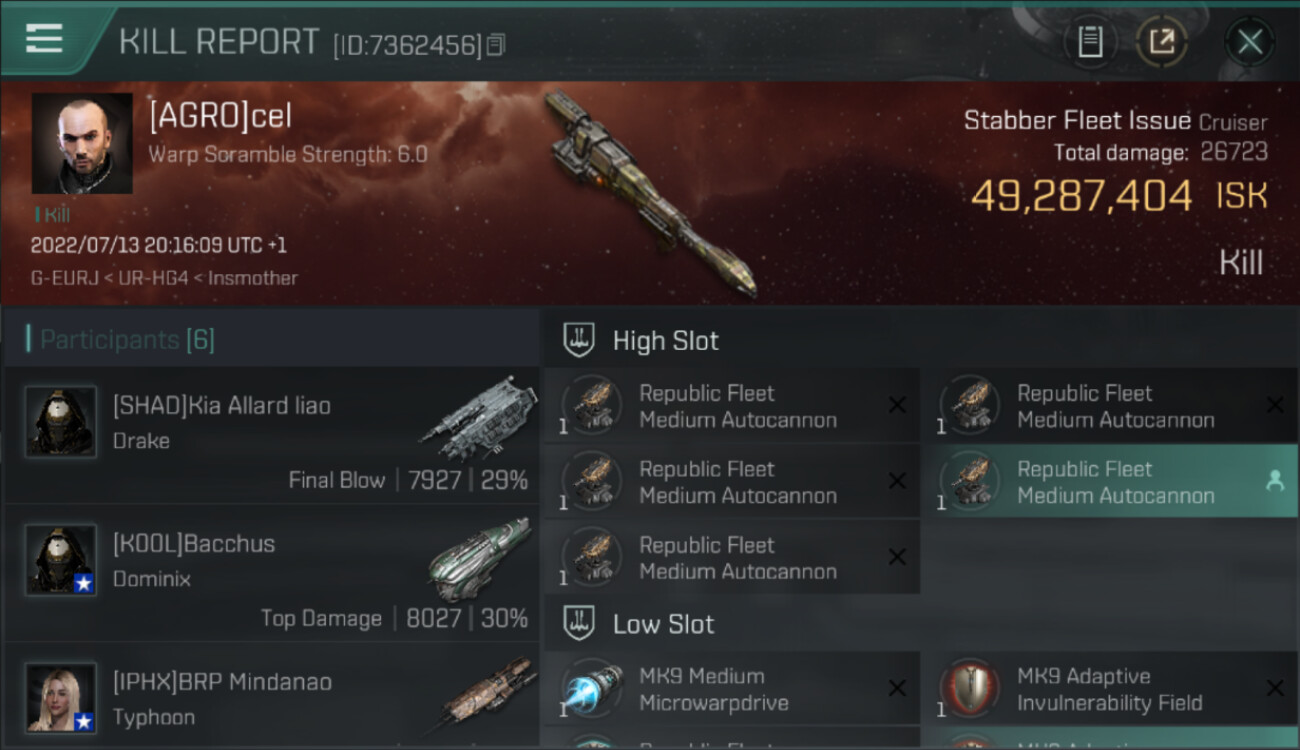
Task: Select the MK9 Medium Microwarpdrive module
Action: click(x=731, y=689)
